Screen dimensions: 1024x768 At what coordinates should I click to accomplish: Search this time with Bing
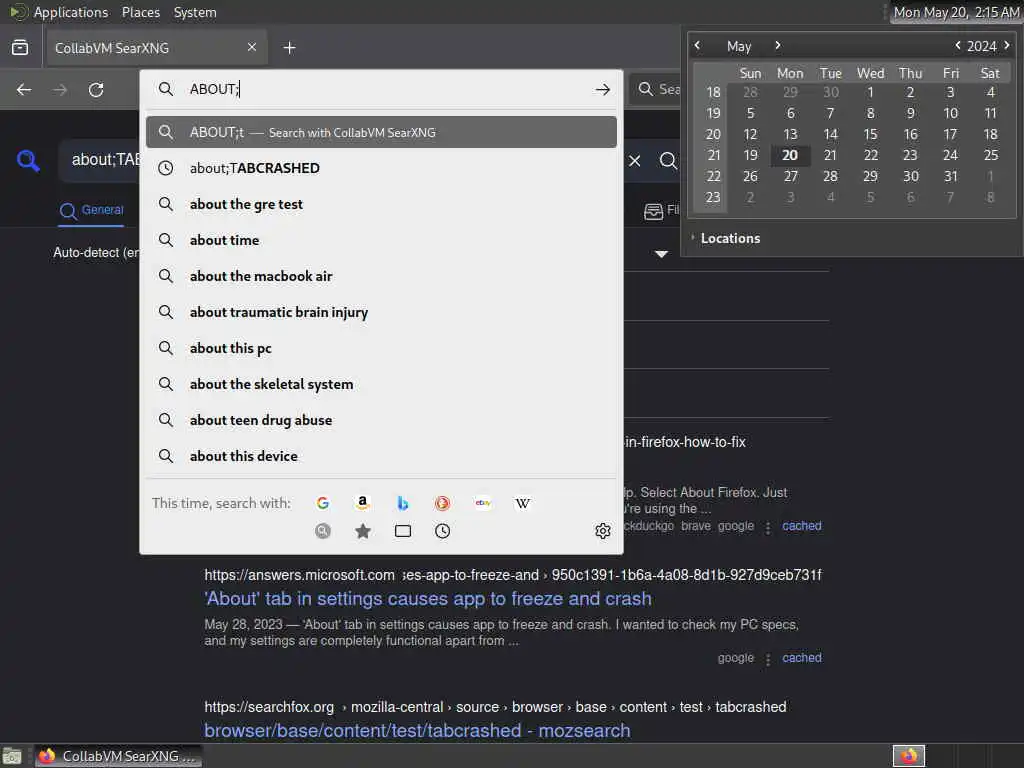click(x=403, y=503)
